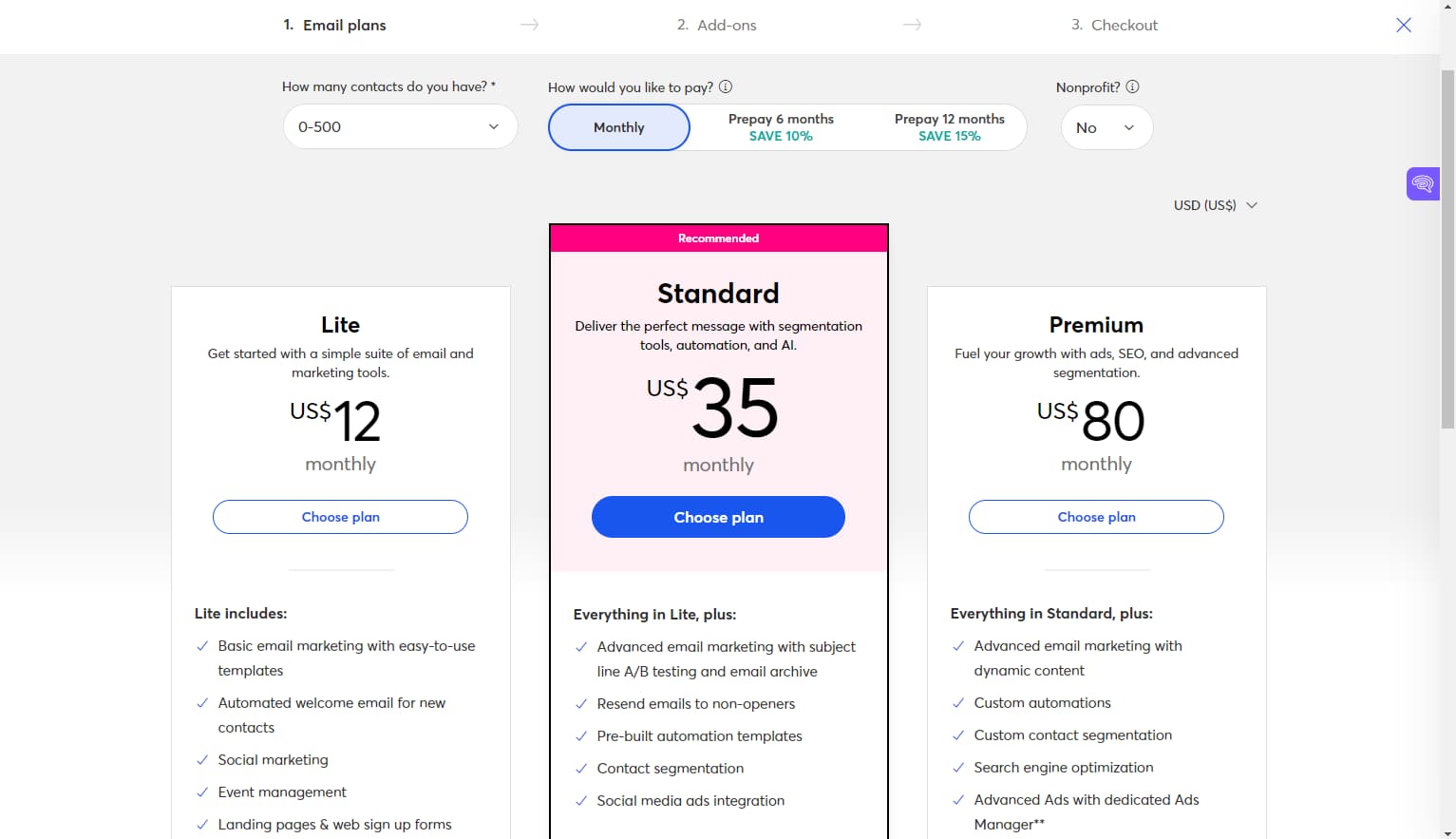Click the arrow between Email plans and Add-ons
Image resolution: width=1456 pixels, height=839 pixels.
tap(529, 25)
